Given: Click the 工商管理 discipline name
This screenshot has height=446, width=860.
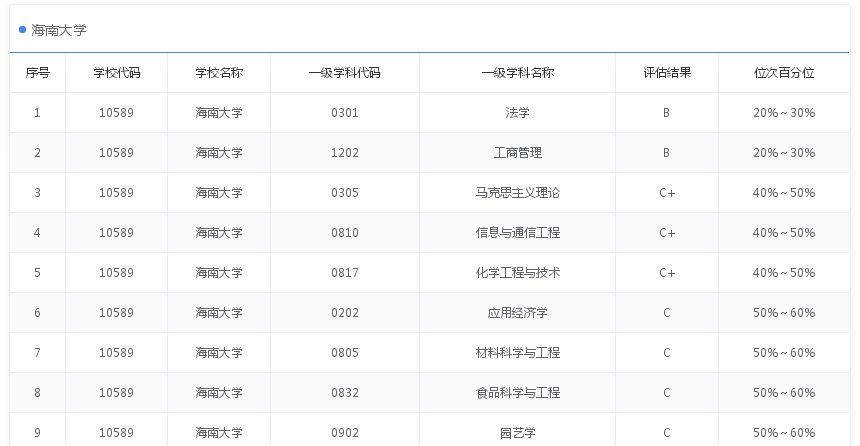Looking at the screenshot, I should pyautogui.click(x=517, y=153).
